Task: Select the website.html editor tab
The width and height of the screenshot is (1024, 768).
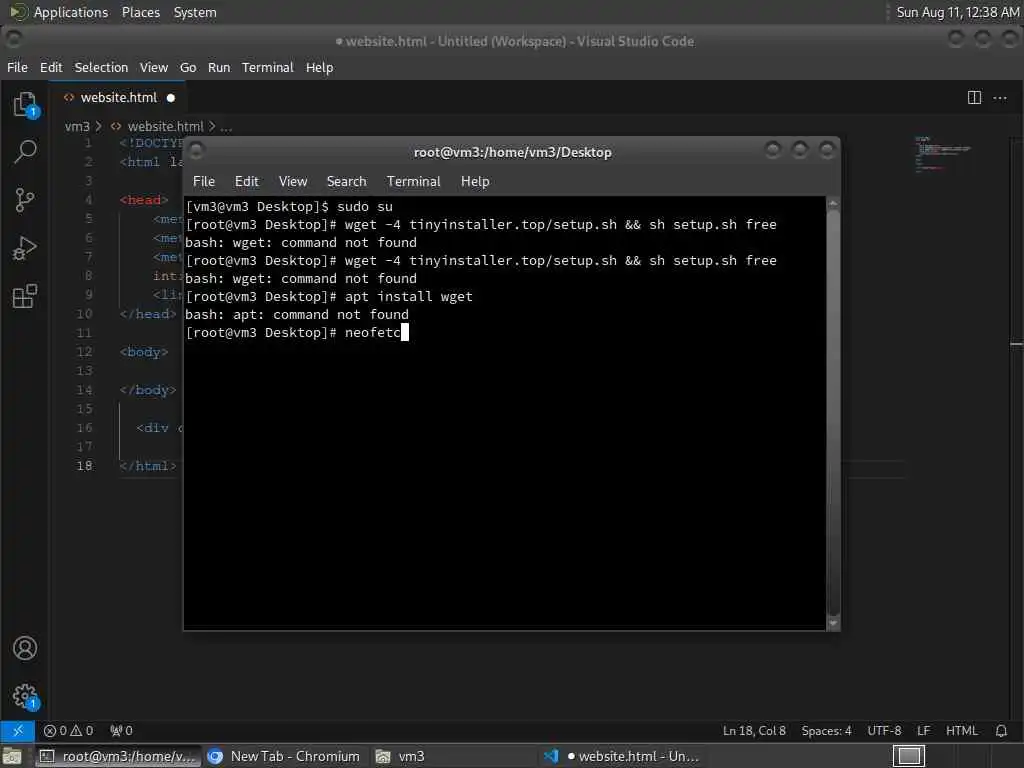Action: tap(119, 98)
